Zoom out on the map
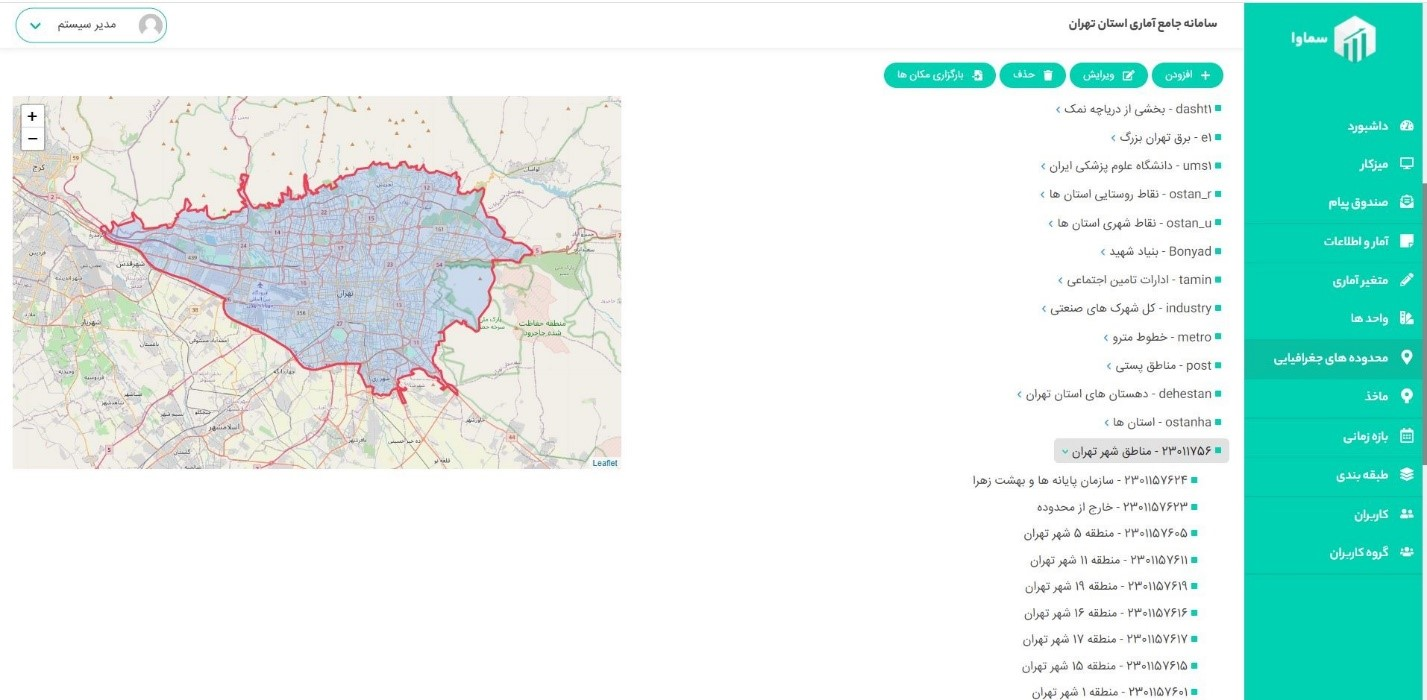 (x=32, y=138)
